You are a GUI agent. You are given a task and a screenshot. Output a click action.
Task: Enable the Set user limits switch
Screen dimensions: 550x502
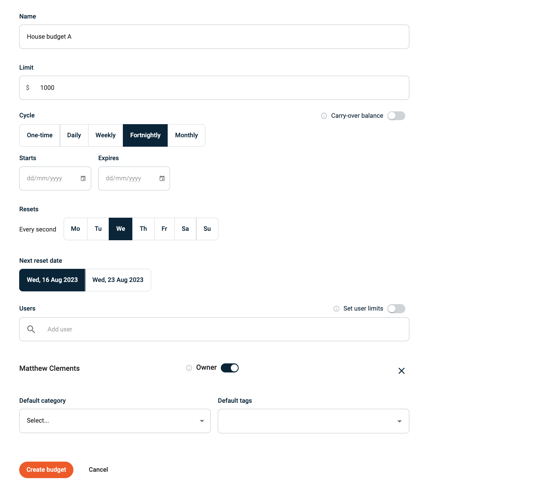396,309
